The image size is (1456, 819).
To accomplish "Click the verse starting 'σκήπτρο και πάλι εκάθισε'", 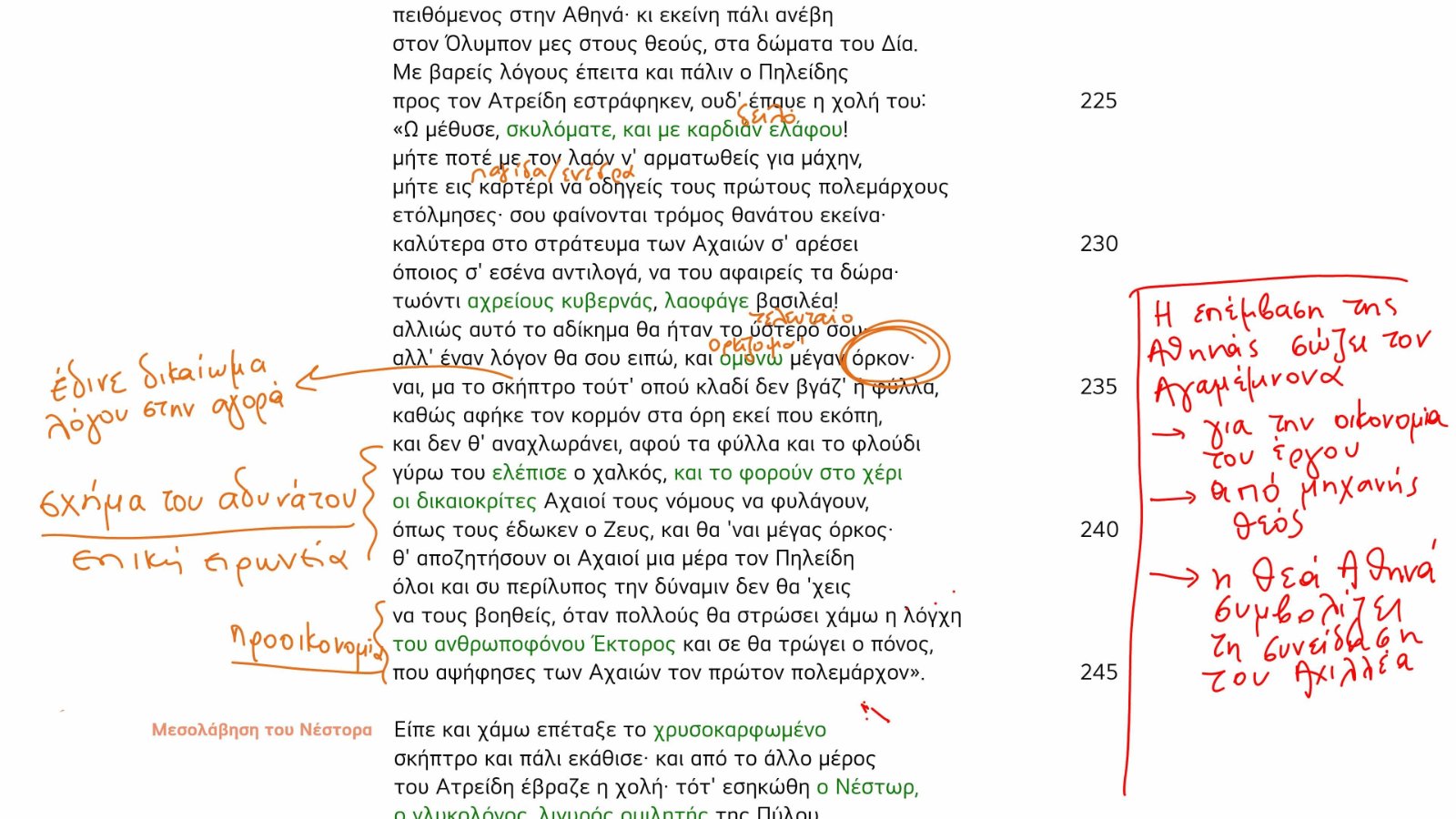I will [x=635, y=759].
